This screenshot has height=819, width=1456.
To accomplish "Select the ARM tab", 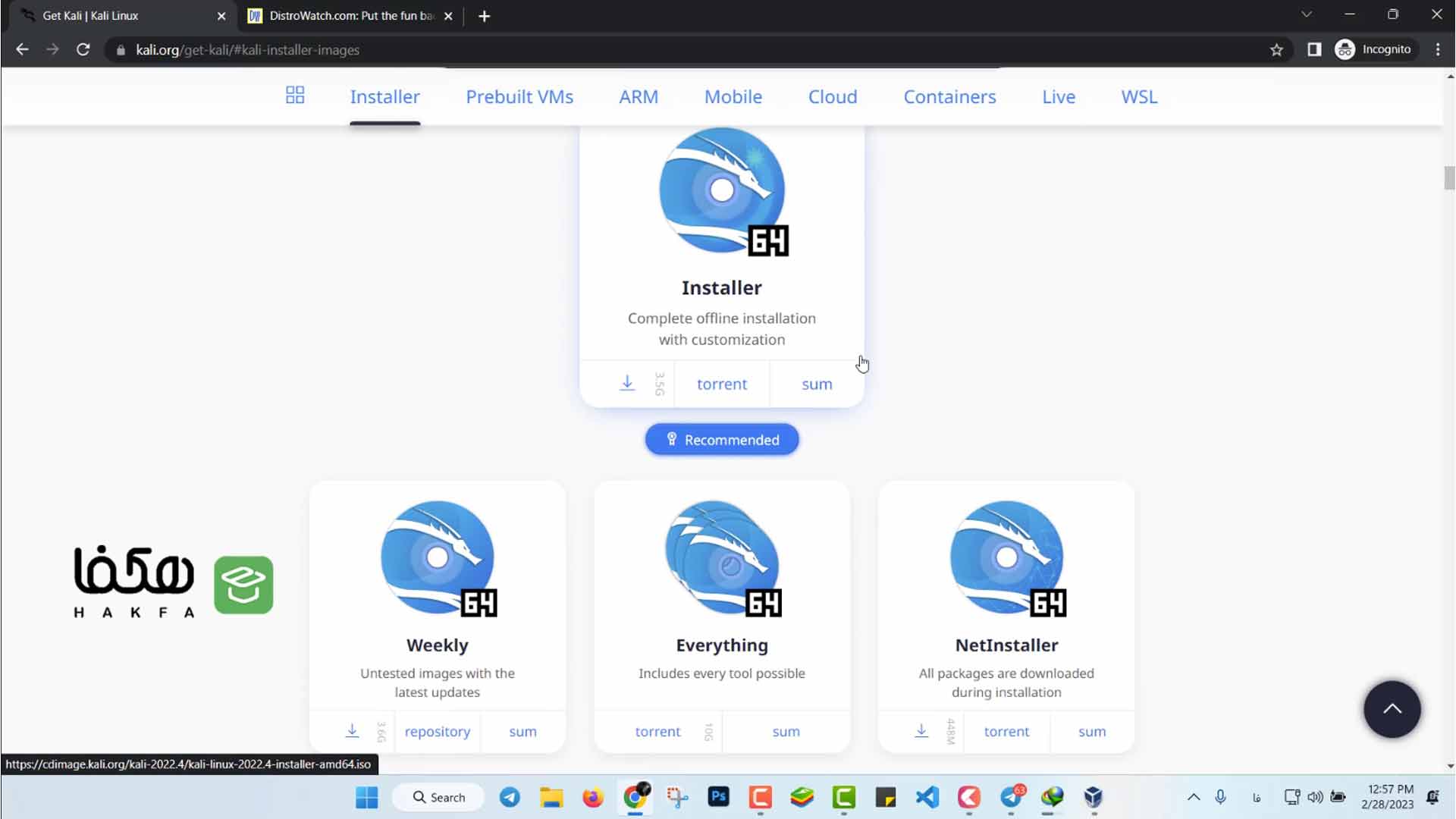I will point(639,97).
